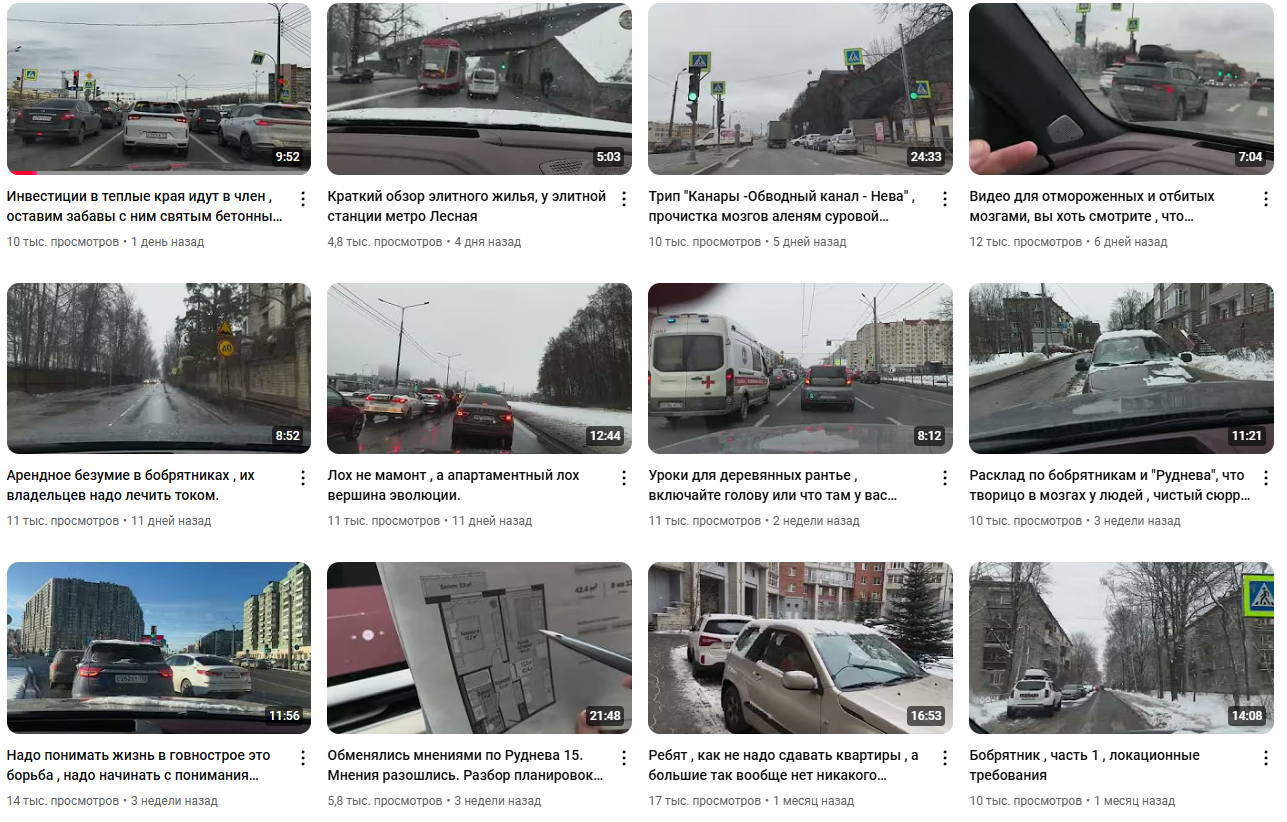Screen dimensions: 1287x822
Task: Open options for 'Уроки для деревянных рантье' video
Action: pyautogui.click(x=945, y=478)
